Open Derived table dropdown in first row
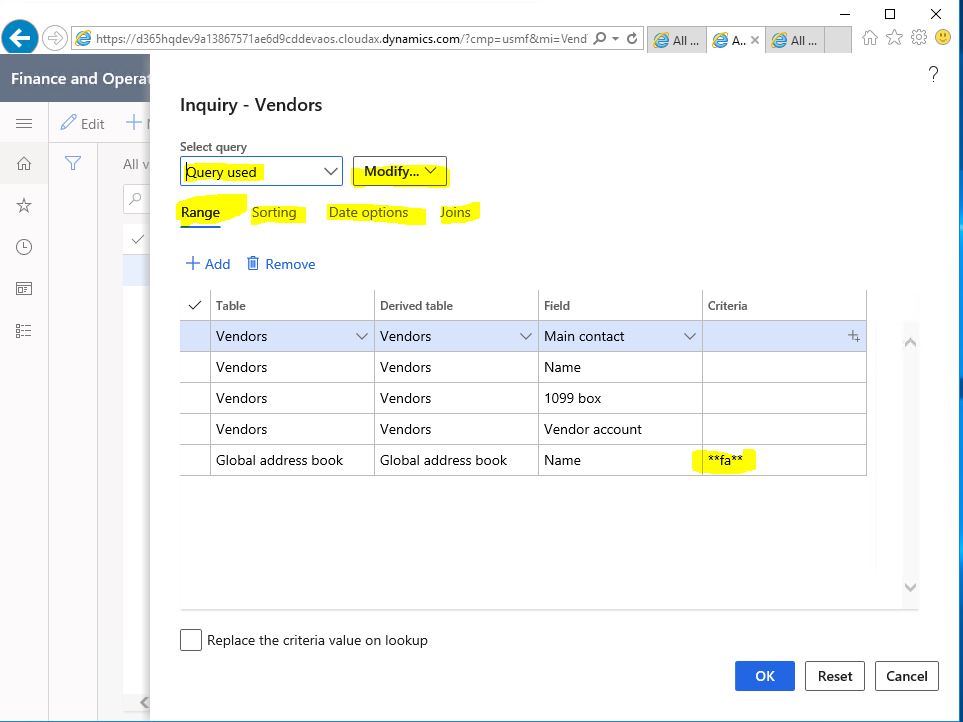The width and height of the screenshot is (963, 722). tap(526, 336)
